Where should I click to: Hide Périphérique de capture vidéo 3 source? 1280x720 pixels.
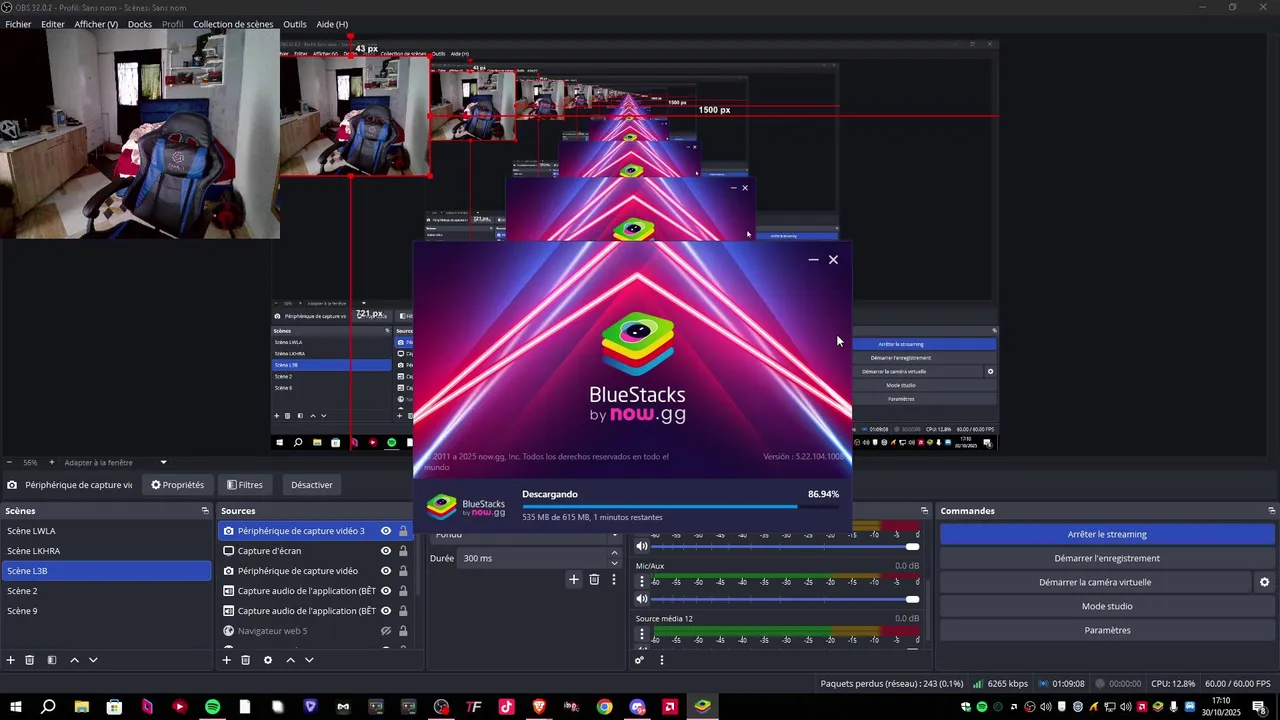click(x=386, y=531)
